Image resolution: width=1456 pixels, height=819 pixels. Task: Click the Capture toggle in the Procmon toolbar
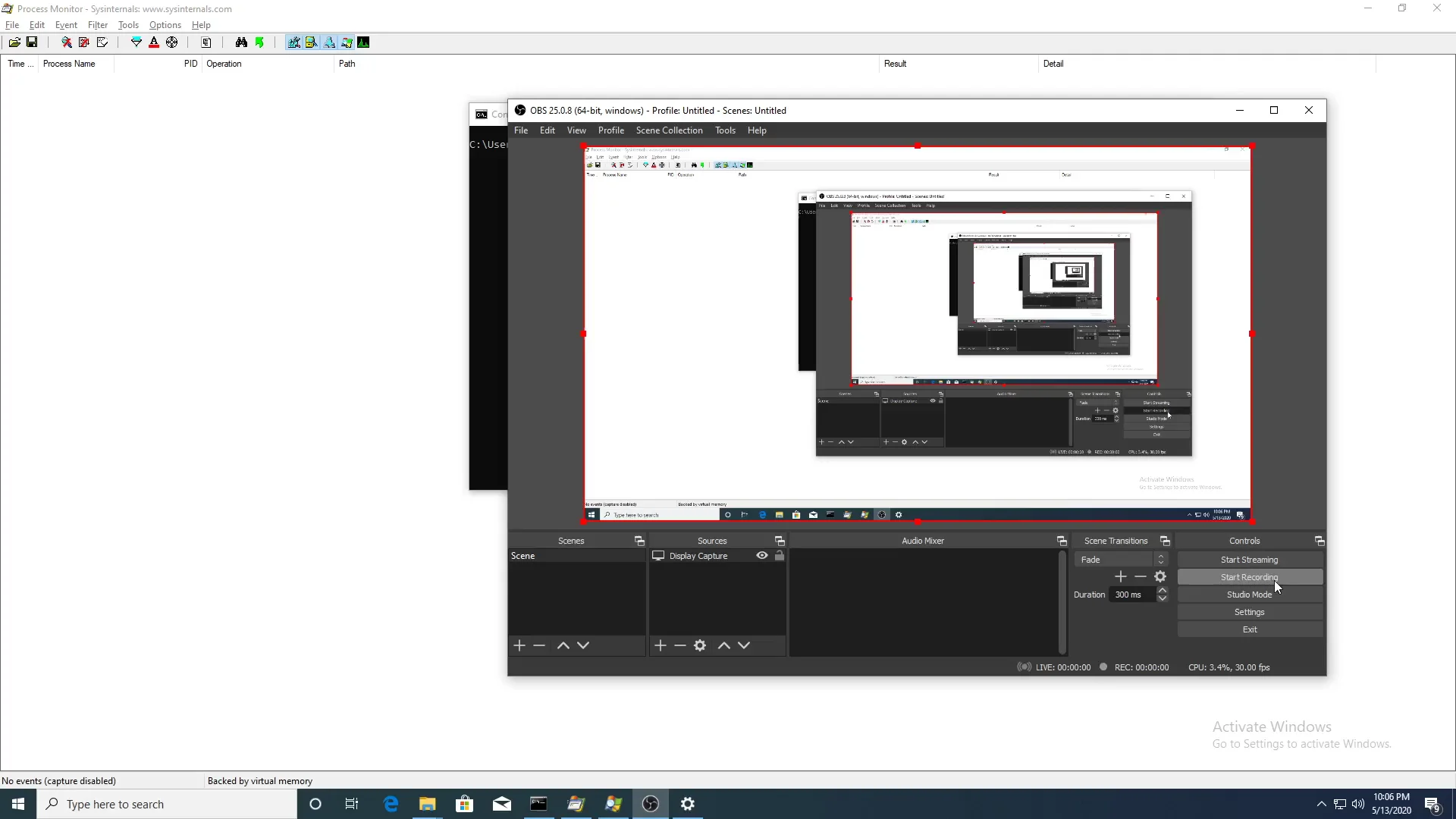(x=66, y=42)
